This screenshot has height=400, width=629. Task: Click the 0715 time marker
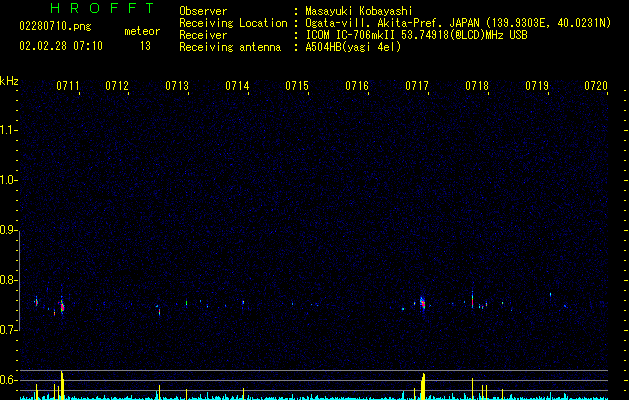(x=297, y=86)
